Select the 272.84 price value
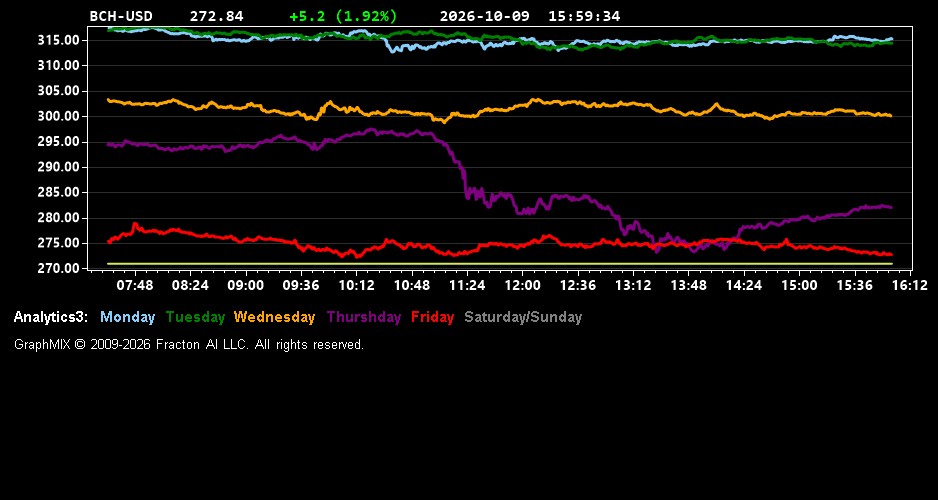 point(217,17)
